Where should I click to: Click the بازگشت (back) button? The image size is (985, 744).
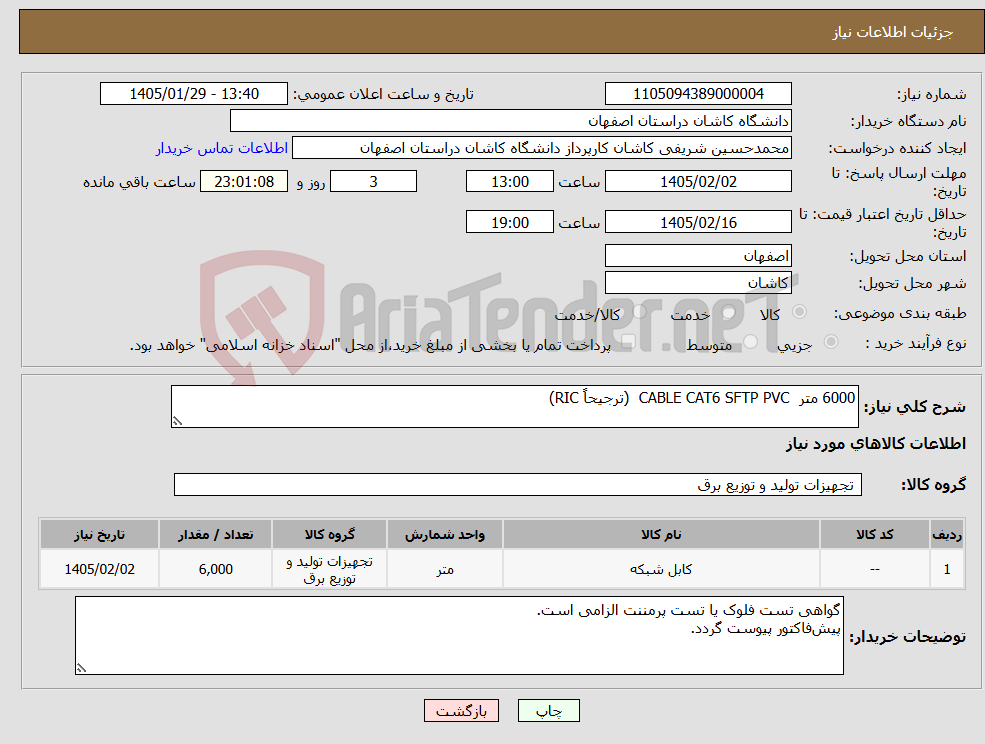(461, 711)
